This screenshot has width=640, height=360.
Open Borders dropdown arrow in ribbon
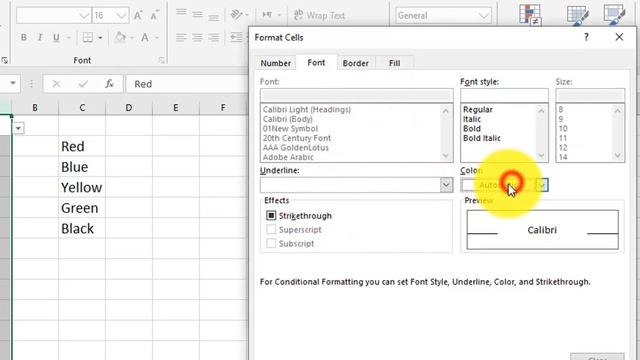point(100,38)
